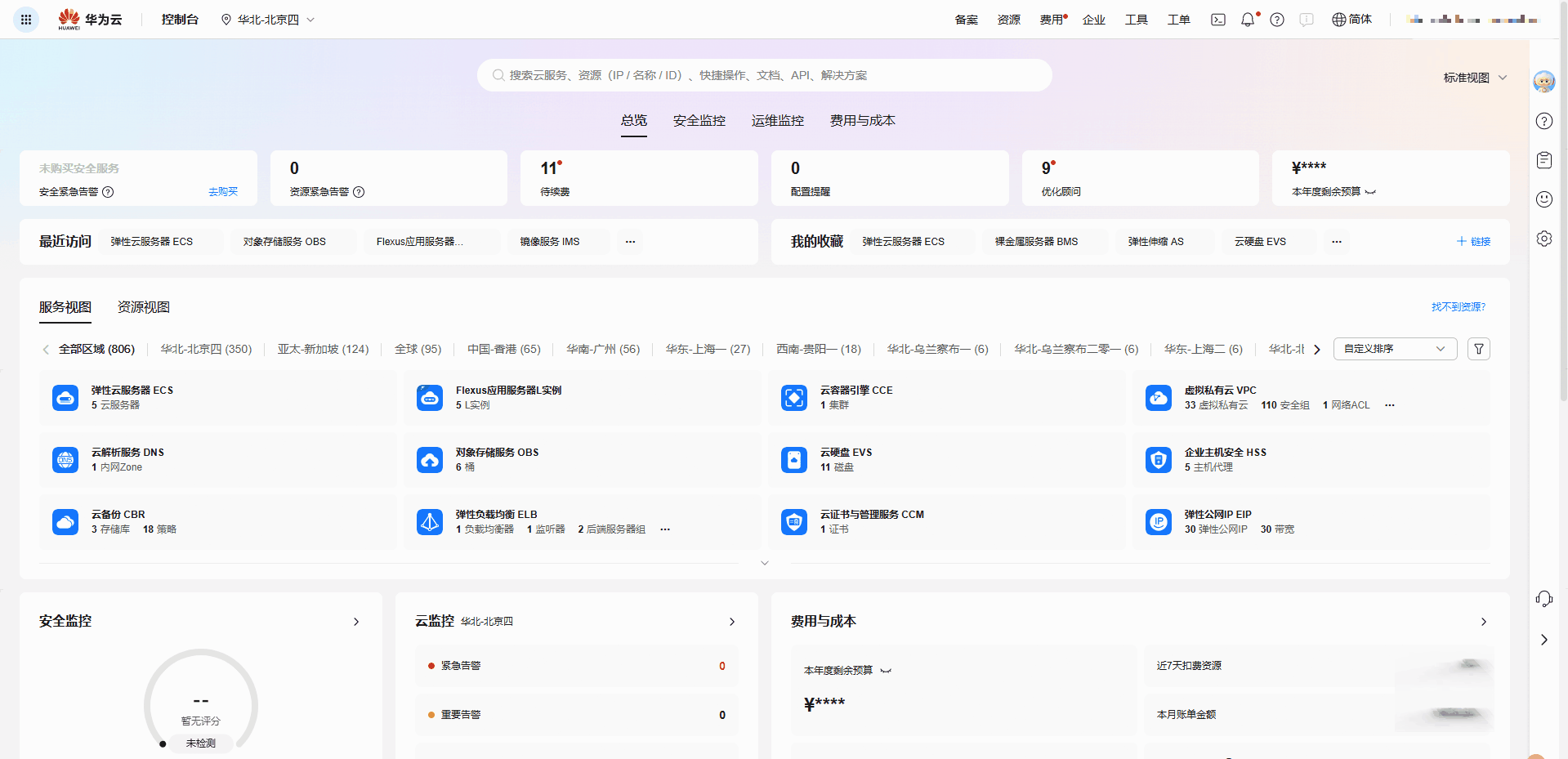Open the service list grid icon
Viewport: 1568px width, 759px height.
click(x=26, y=20)
